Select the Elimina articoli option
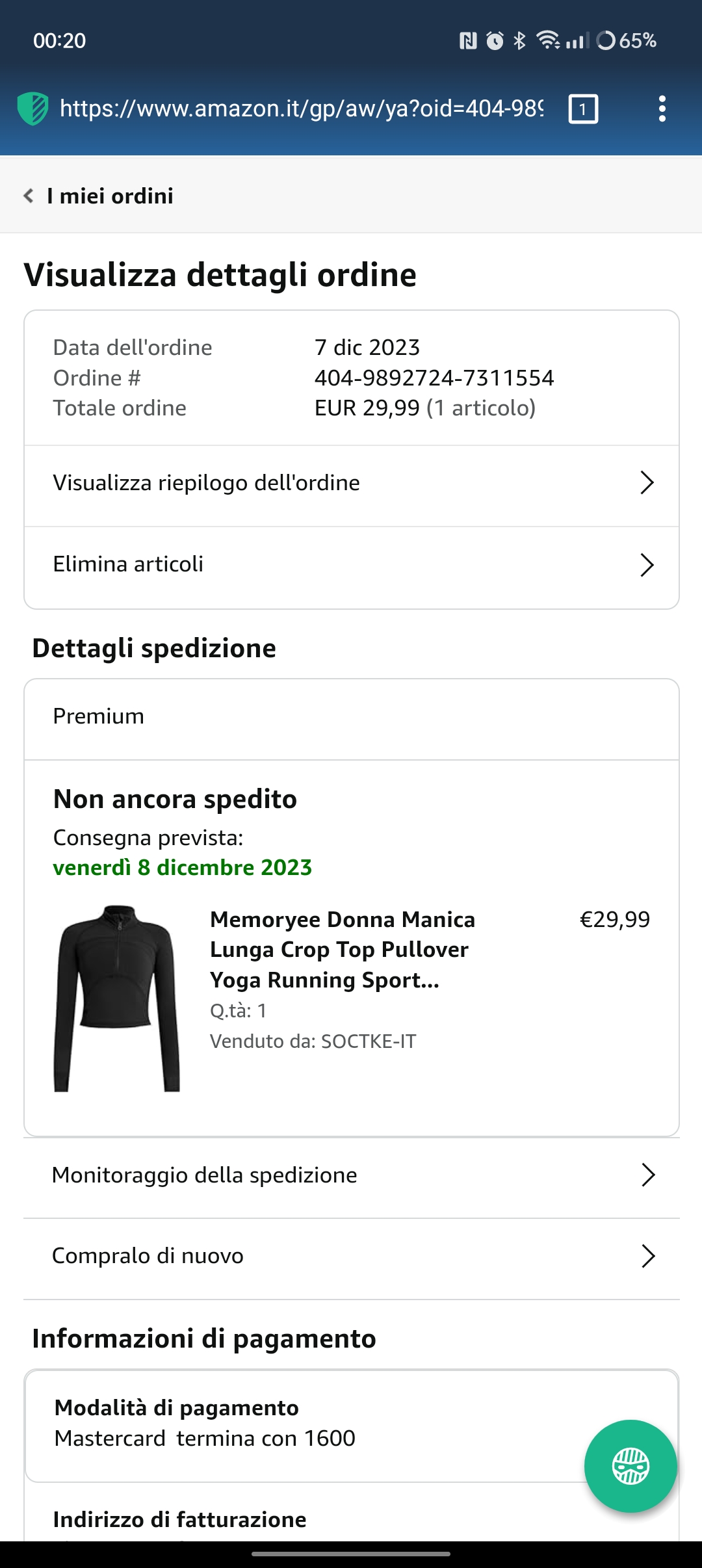The height and width of the screenshot is (1568, 702). (129, 564)
